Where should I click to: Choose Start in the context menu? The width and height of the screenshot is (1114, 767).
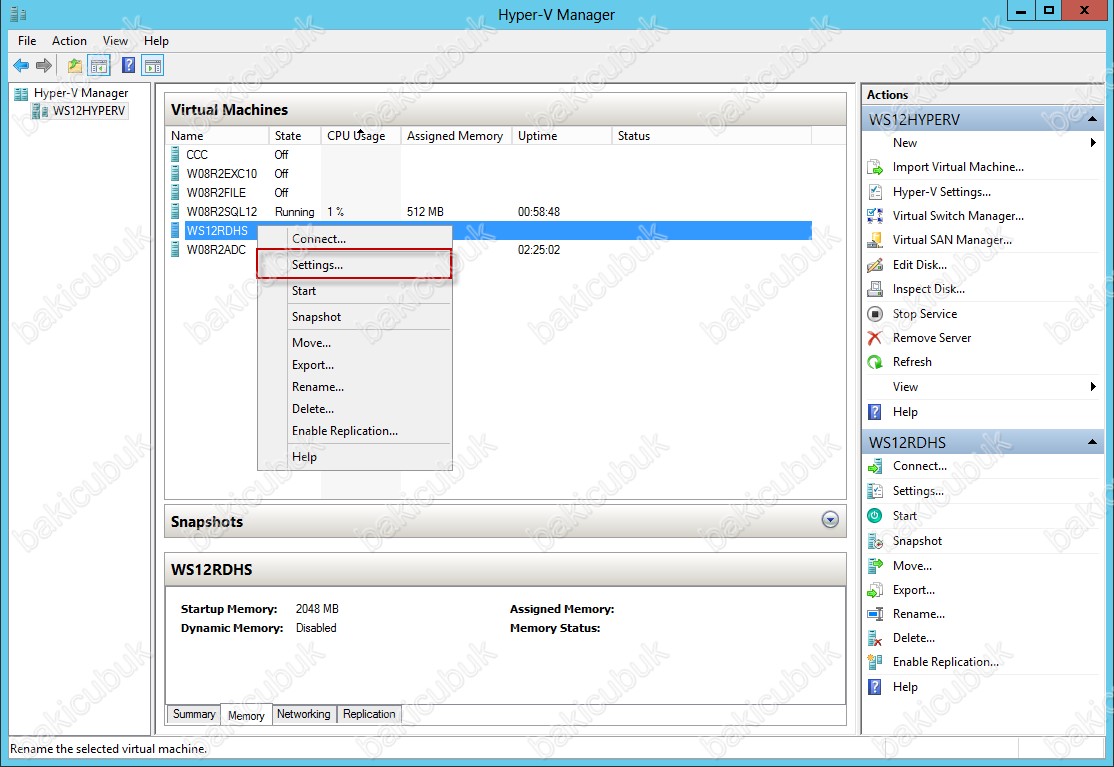click(354, 291)
